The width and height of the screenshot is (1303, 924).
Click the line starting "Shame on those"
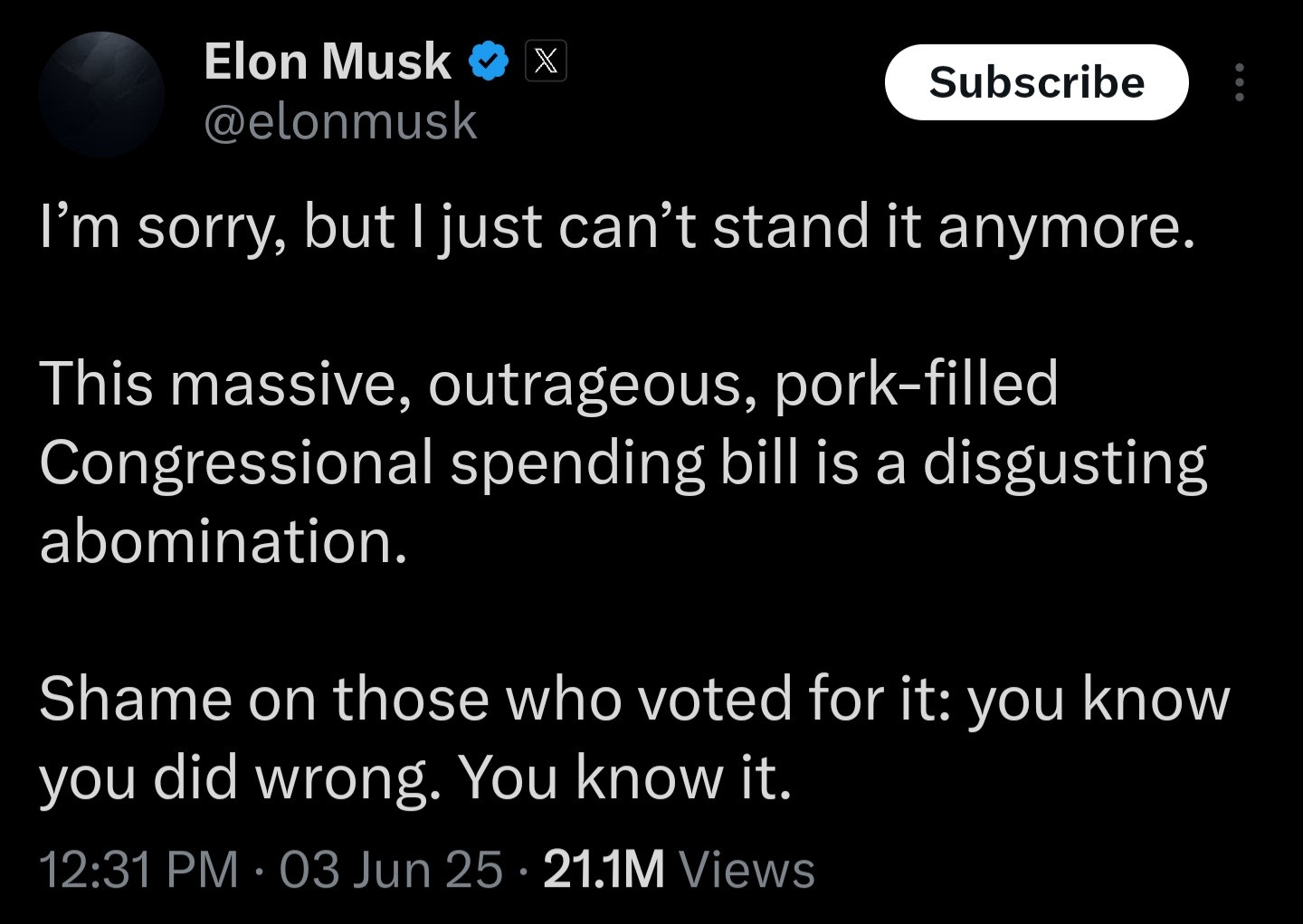(x=633, y=699)
